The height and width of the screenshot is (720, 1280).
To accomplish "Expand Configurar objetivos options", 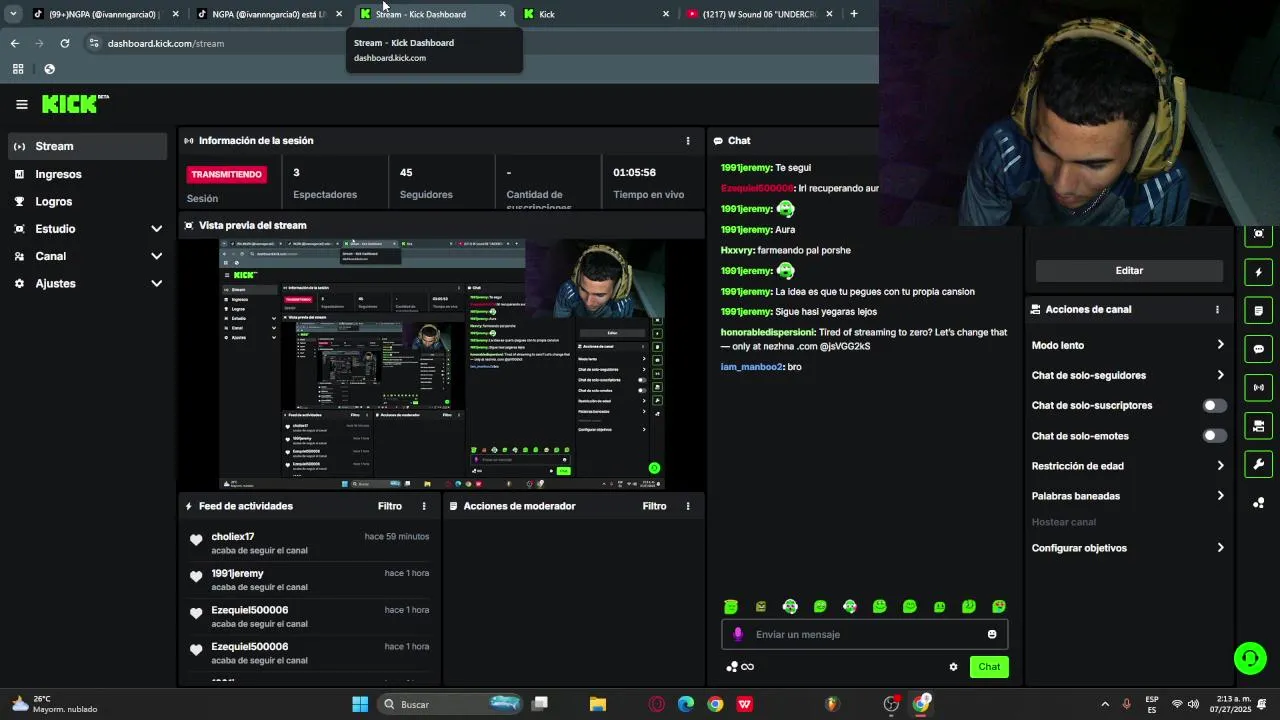I will [1220, 548].
